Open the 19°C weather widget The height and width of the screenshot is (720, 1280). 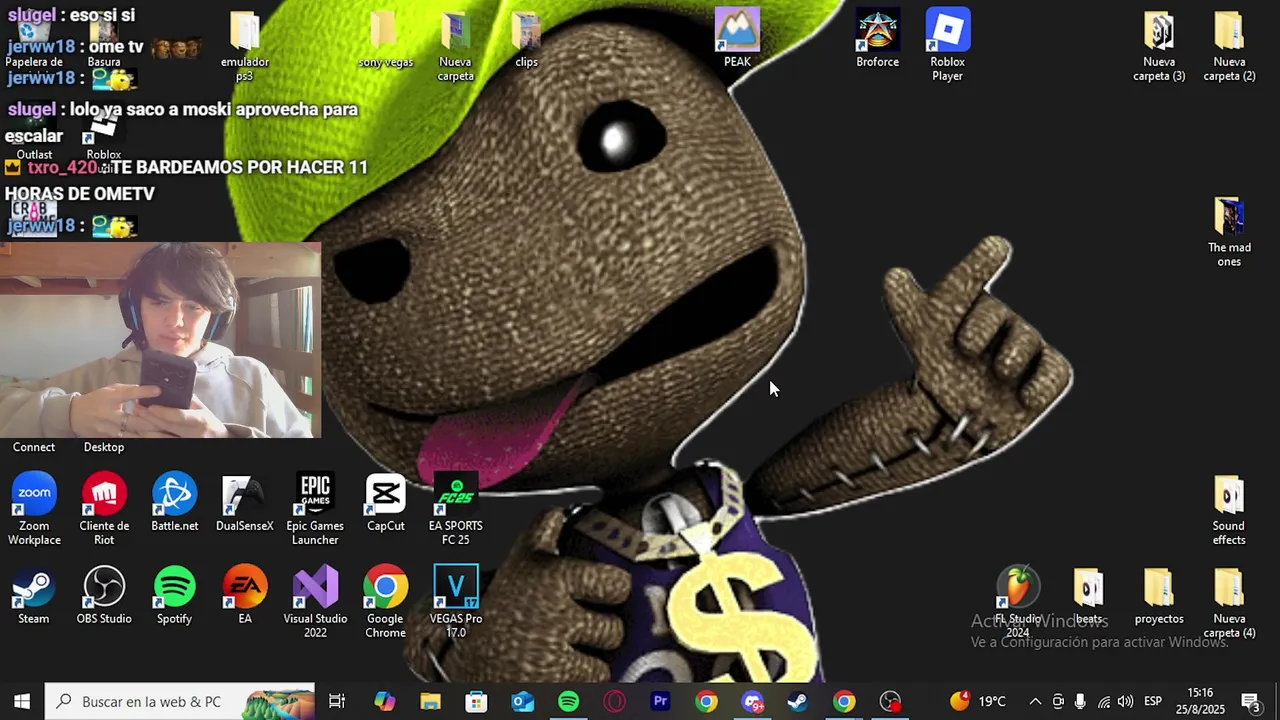point(978,701)
